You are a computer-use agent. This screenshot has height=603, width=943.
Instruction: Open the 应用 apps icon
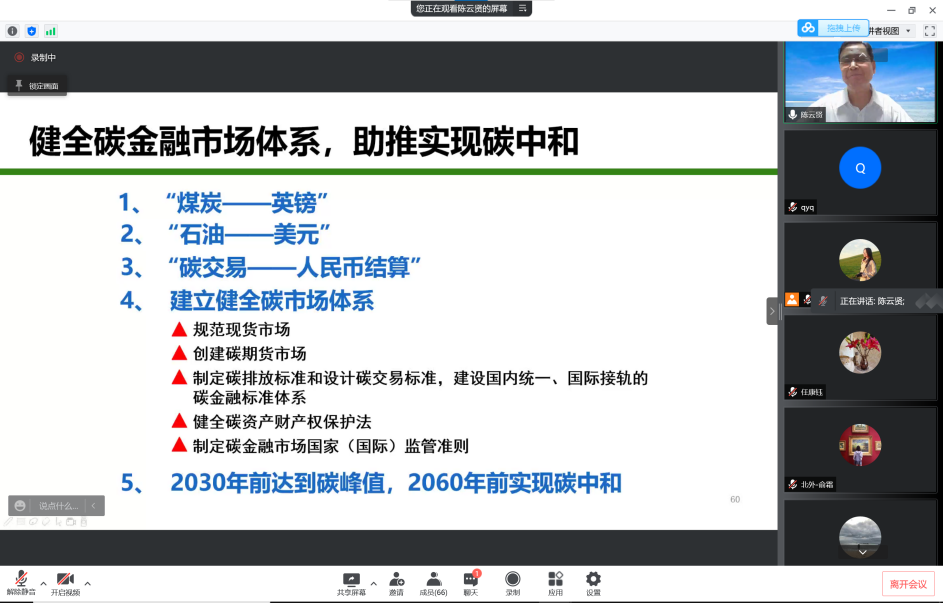point(555,581)
